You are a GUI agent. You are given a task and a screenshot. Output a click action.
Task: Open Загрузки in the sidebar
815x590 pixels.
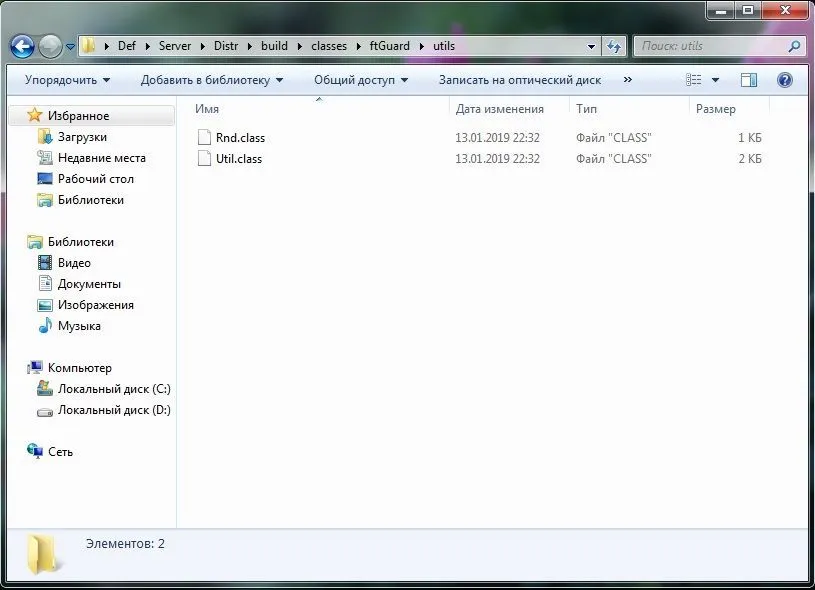[82, 137]
